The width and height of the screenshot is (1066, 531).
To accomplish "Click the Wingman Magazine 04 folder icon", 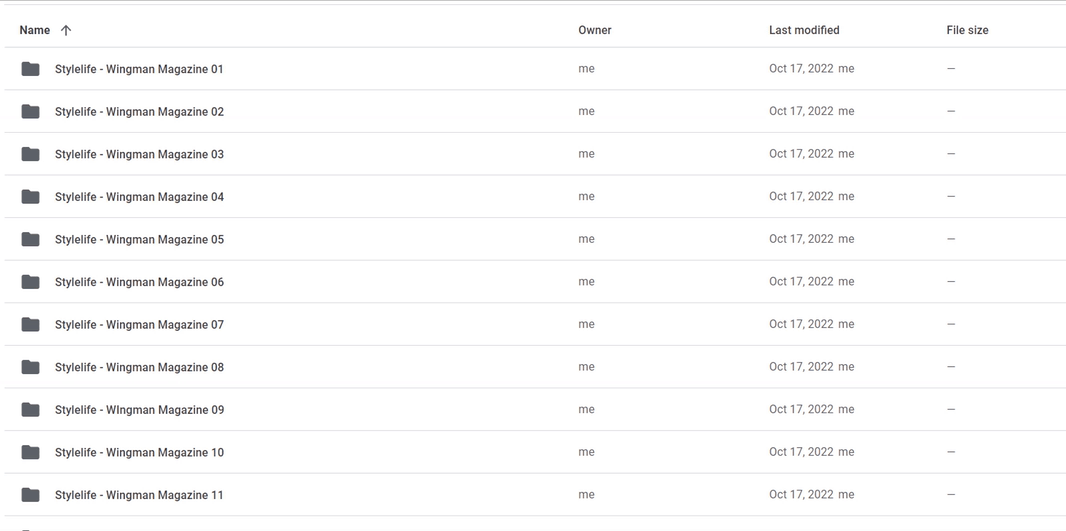I will [31, 196].
